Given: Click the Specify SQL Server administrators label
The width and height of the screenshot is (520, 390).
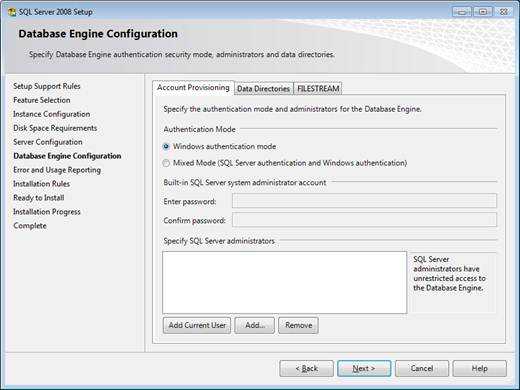Looking at the screenshot, I should [219, 241].
